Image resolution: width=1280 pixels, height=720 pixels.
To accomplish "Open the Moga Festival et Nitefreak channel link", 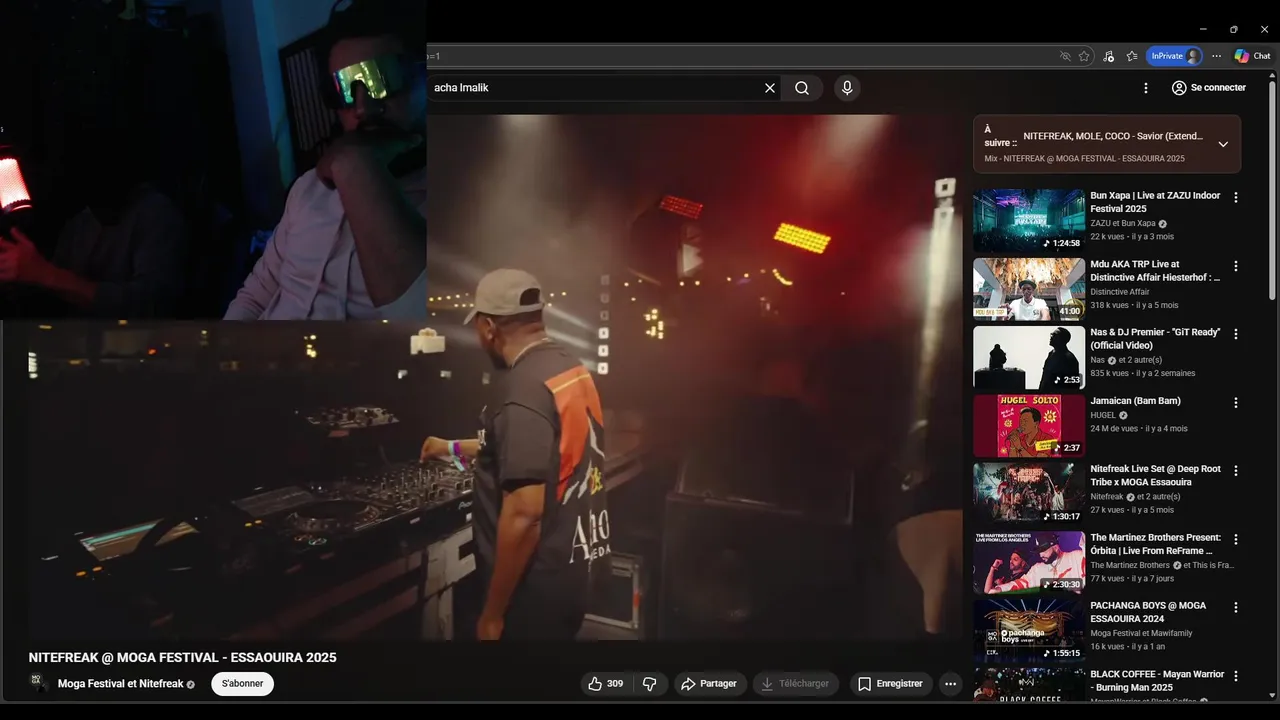I will pyautogui.click(x=120, y=684).
